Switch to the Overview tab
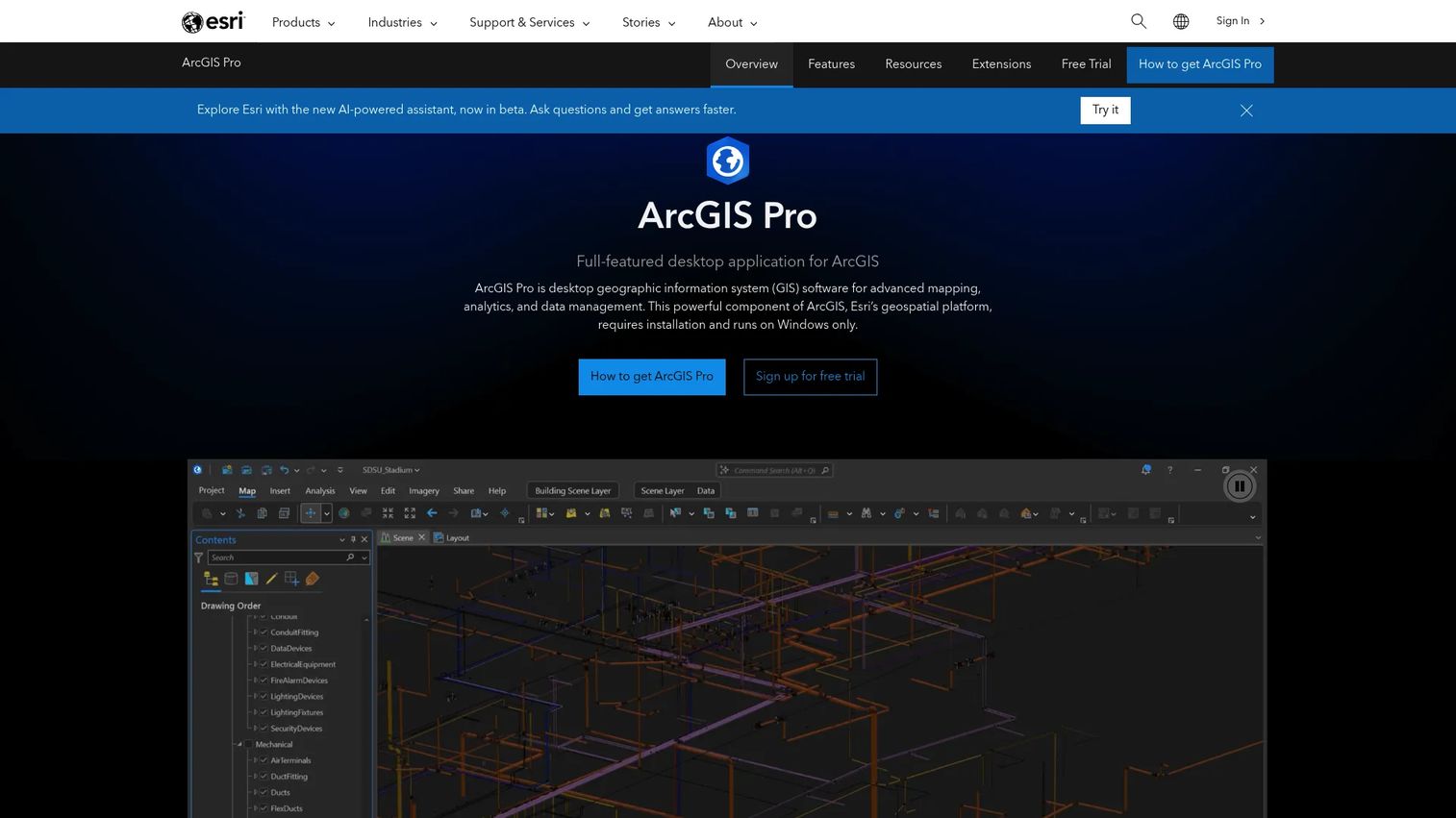The image size is (1456, 818). pyautogui.click(x=751, y=64)
